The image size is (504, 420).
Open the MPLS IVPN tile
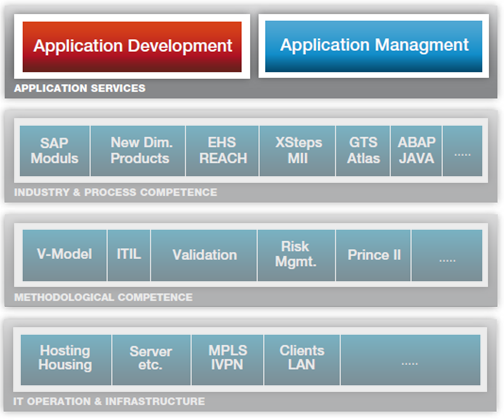[x=228, y=360]
